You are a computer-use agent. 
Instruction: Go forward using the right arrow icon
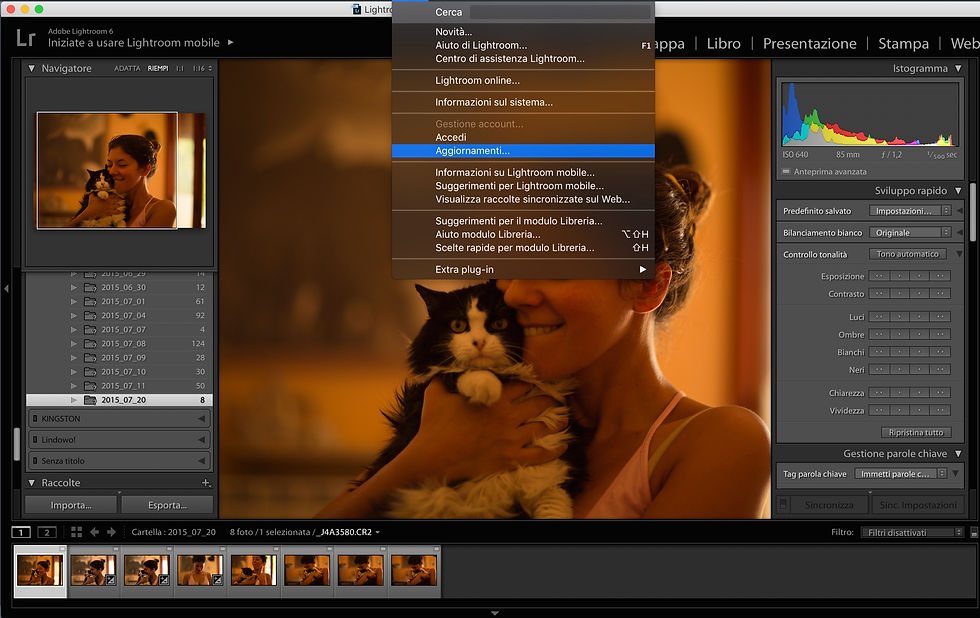click(111, 532)
